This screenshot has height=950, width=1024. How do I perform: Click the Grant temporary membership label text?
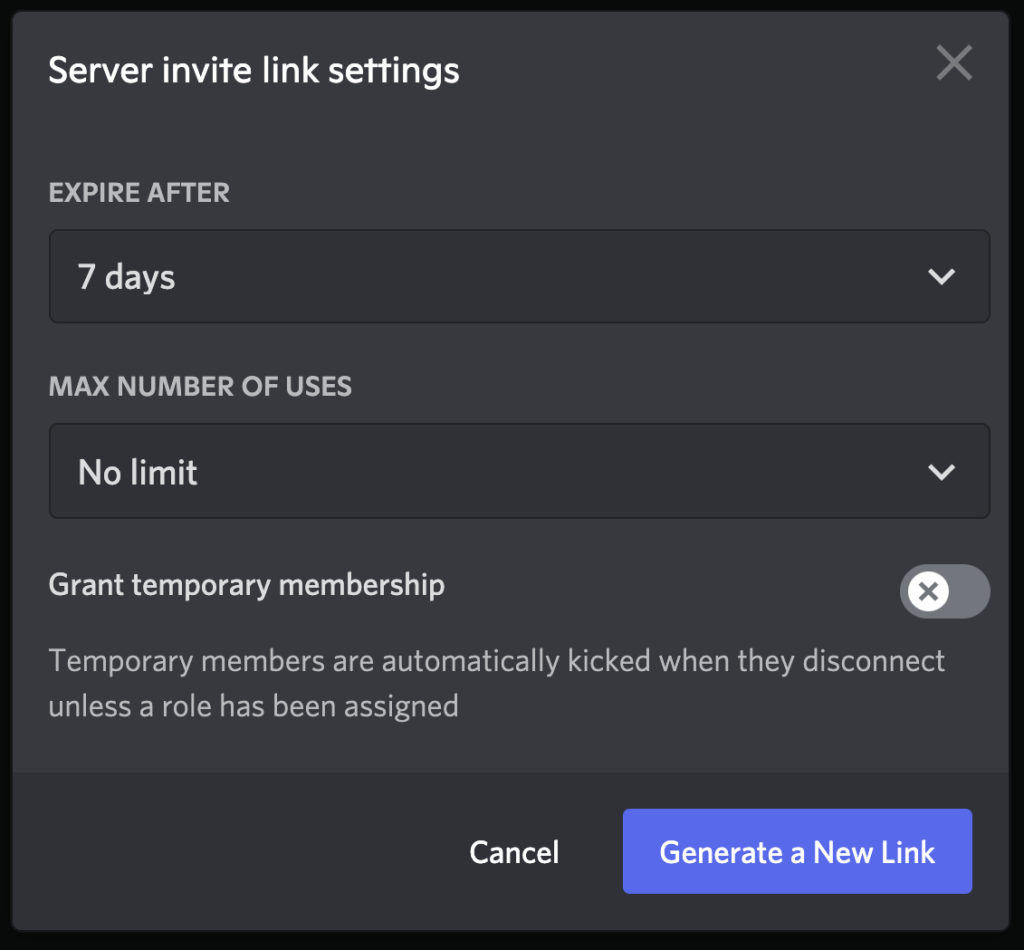pos(246,585)
